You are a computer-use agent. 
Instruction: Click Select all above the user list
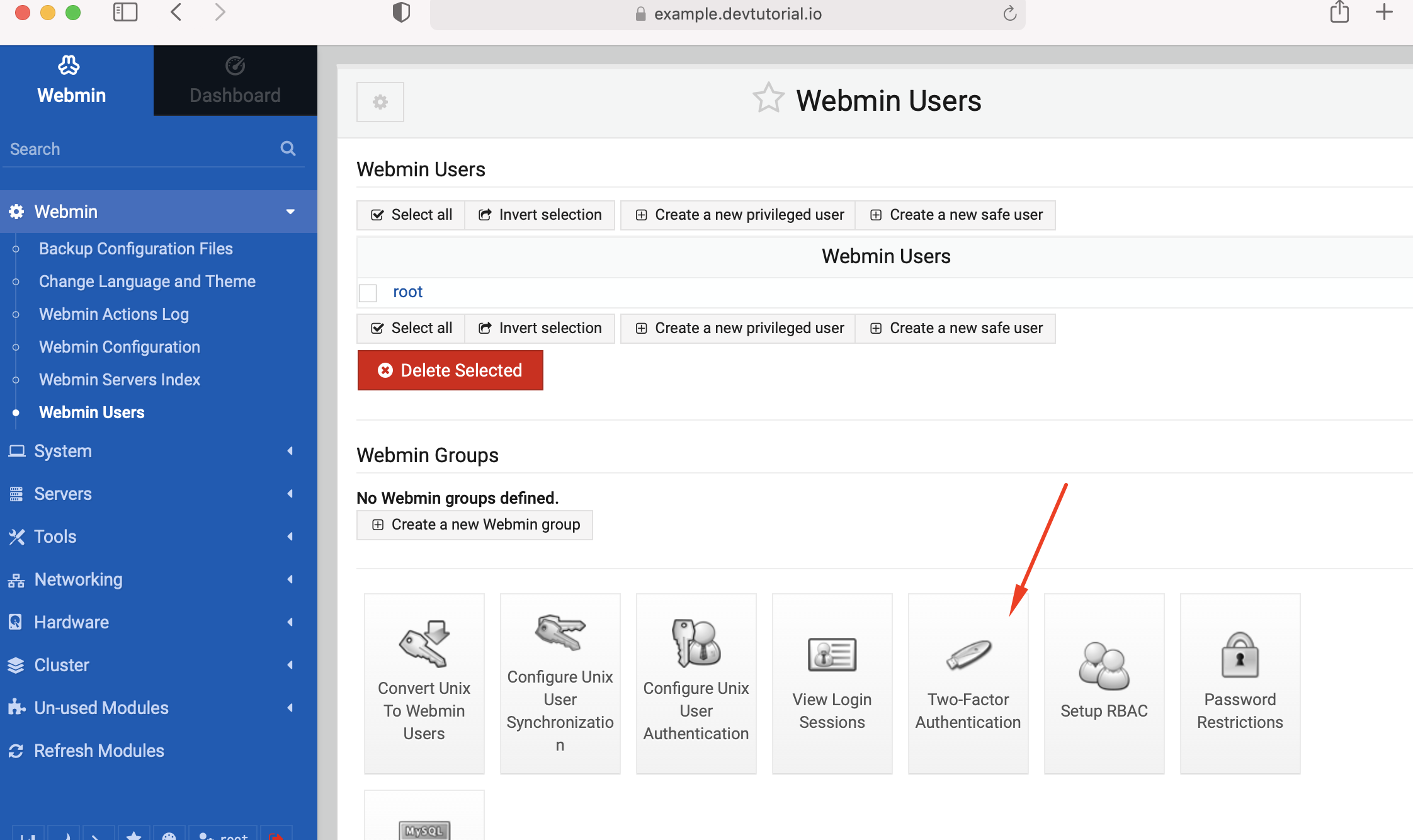click(411, 215)
